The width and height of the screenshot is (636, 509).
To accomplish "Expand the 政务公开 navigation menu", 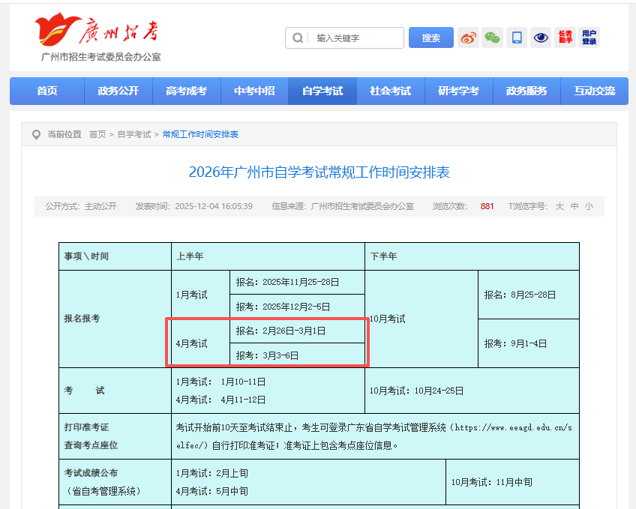I will click(x=118, y=91).
